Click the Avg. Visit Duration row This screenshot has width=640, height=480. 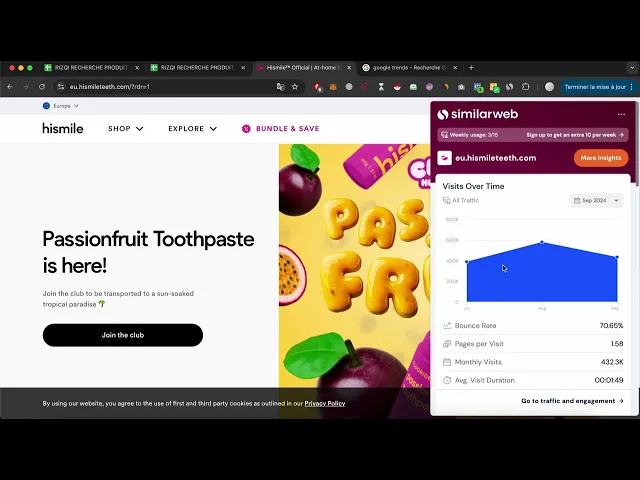[x=533, y=380]
